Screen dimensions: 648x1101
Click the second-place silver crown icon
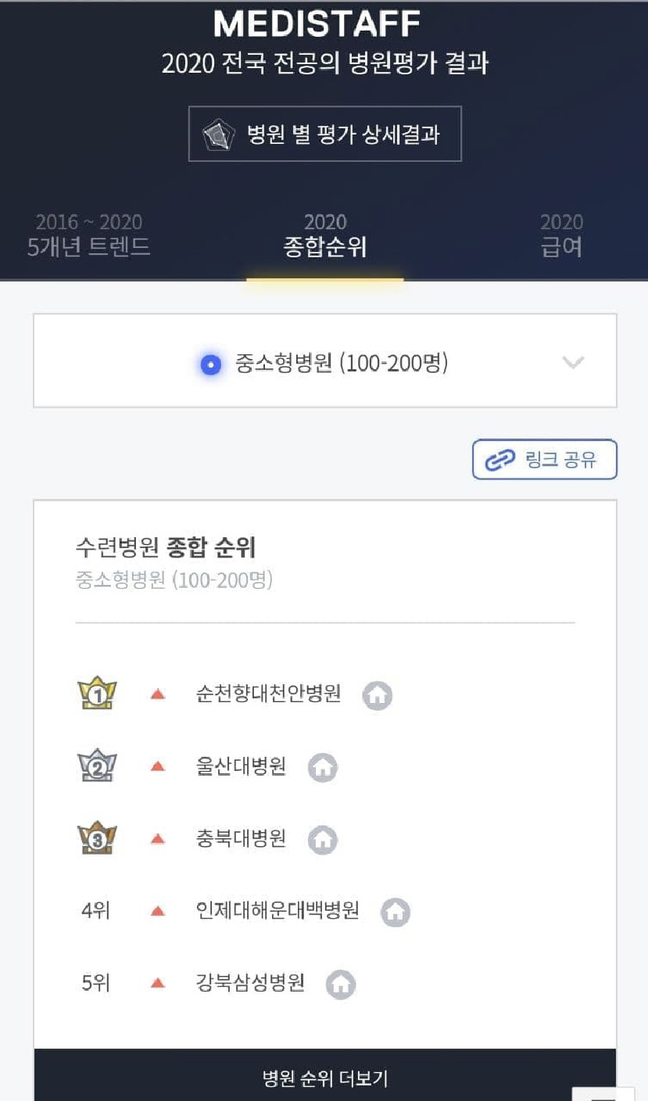97,767
